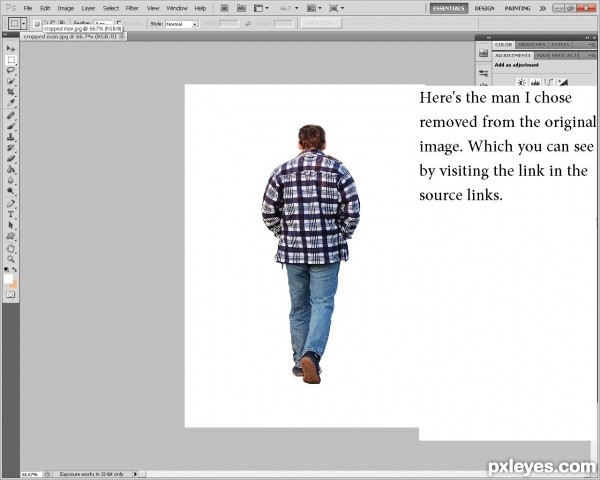Click the foreground color swatch
Viewport: 600px width, 480px height.
point(8,279)
